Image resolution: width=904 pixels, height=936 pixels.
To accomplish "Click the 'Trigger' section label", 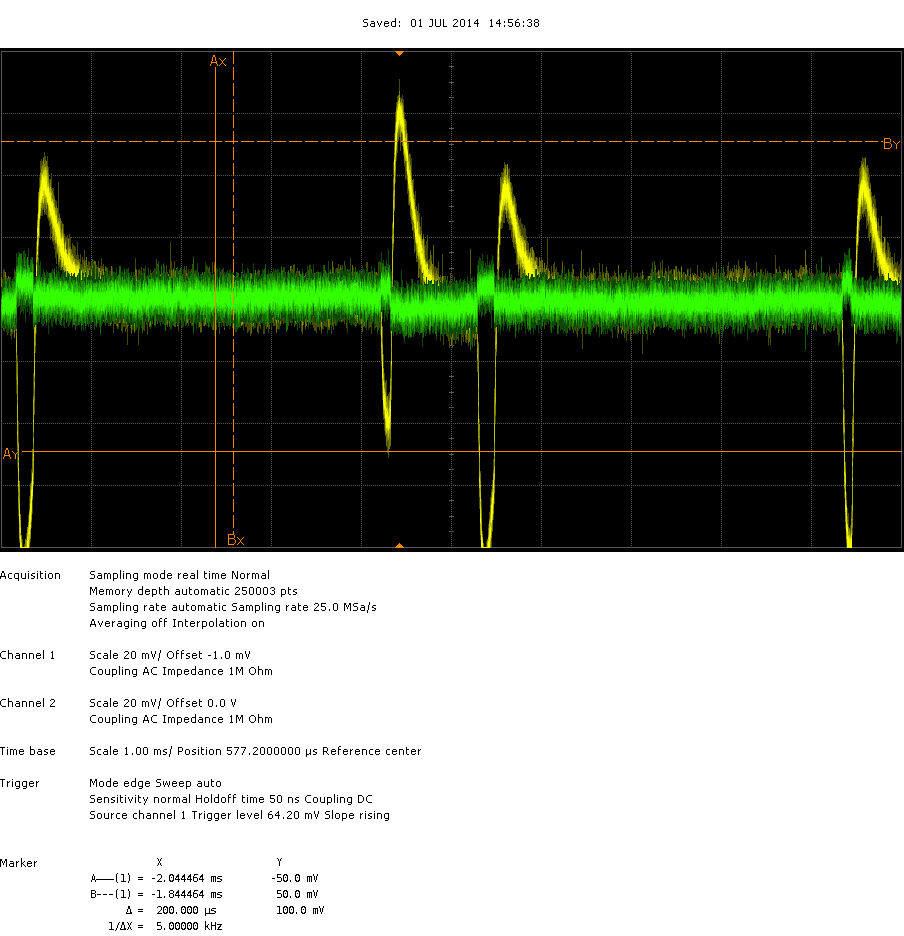I will (x=20, y=783).
